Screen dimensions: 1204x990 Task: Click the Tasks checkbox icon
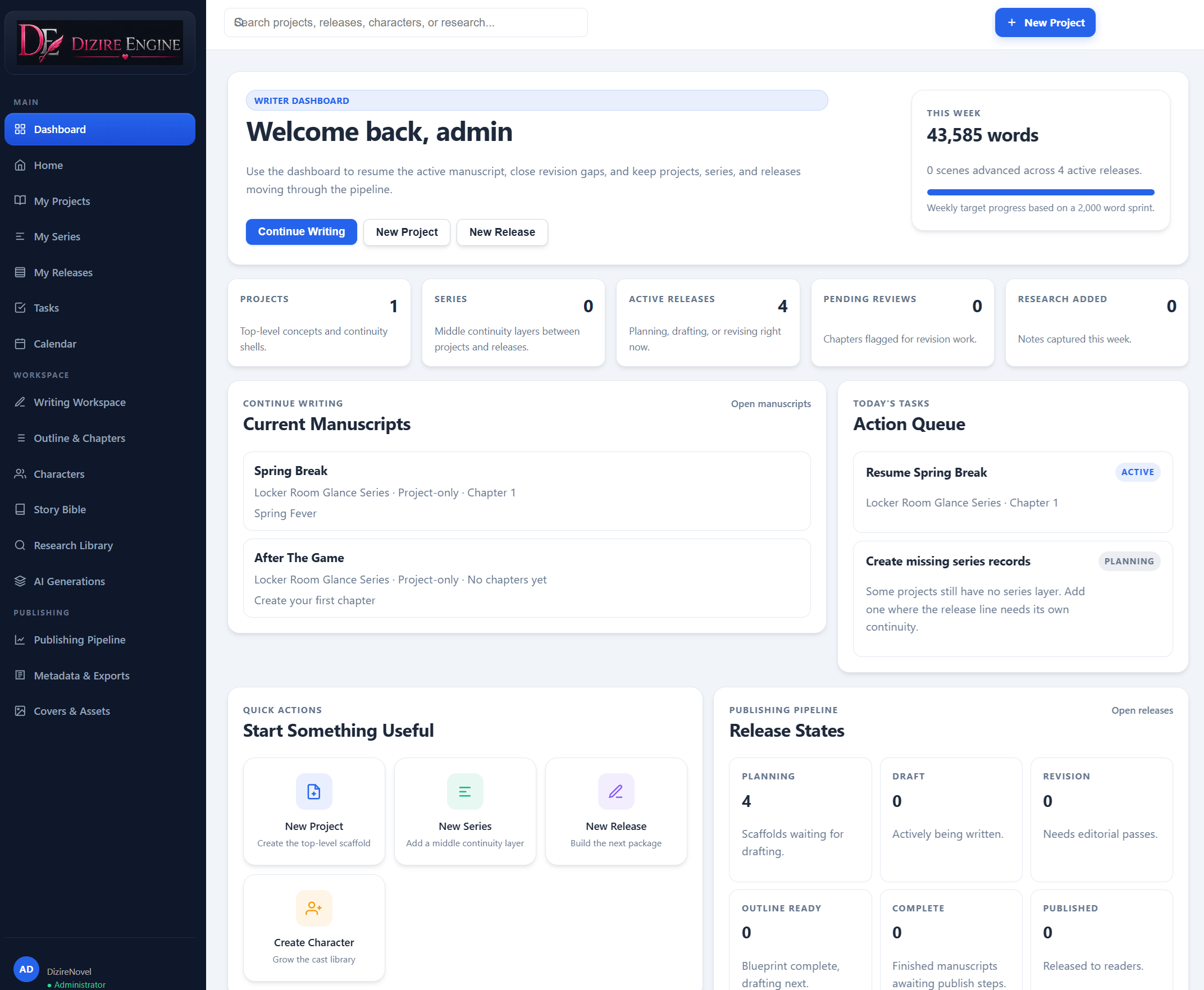pos(20,307)
